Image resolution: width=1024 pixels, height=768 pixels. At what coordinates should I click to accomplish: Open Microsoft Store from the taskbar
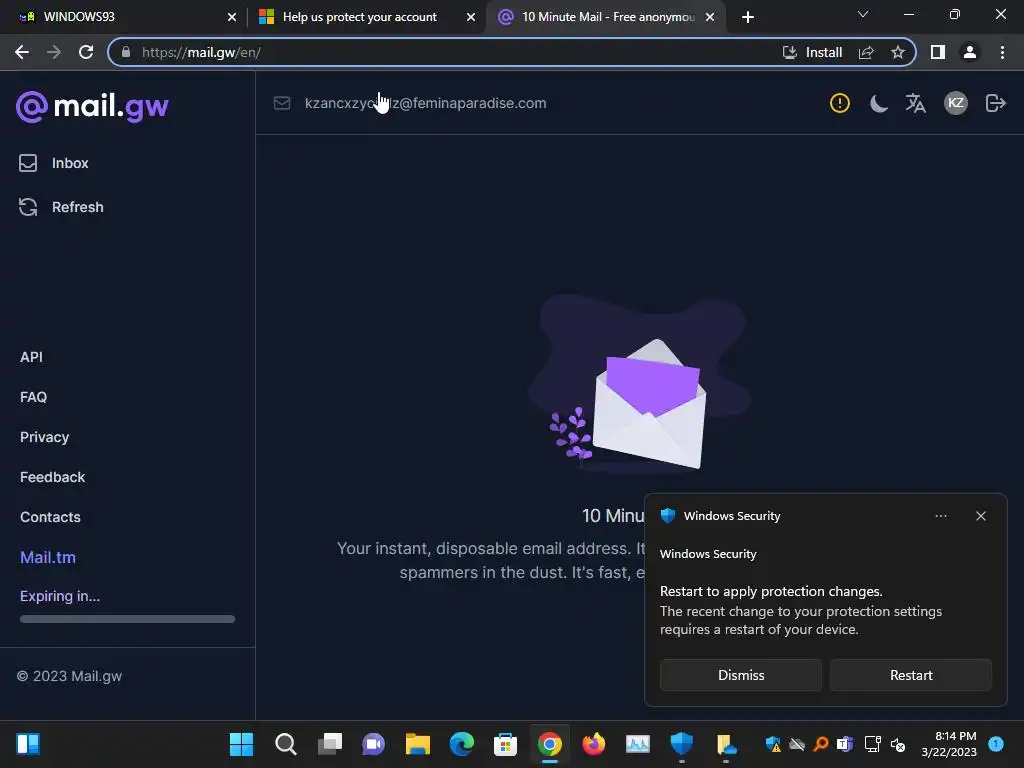505,744
